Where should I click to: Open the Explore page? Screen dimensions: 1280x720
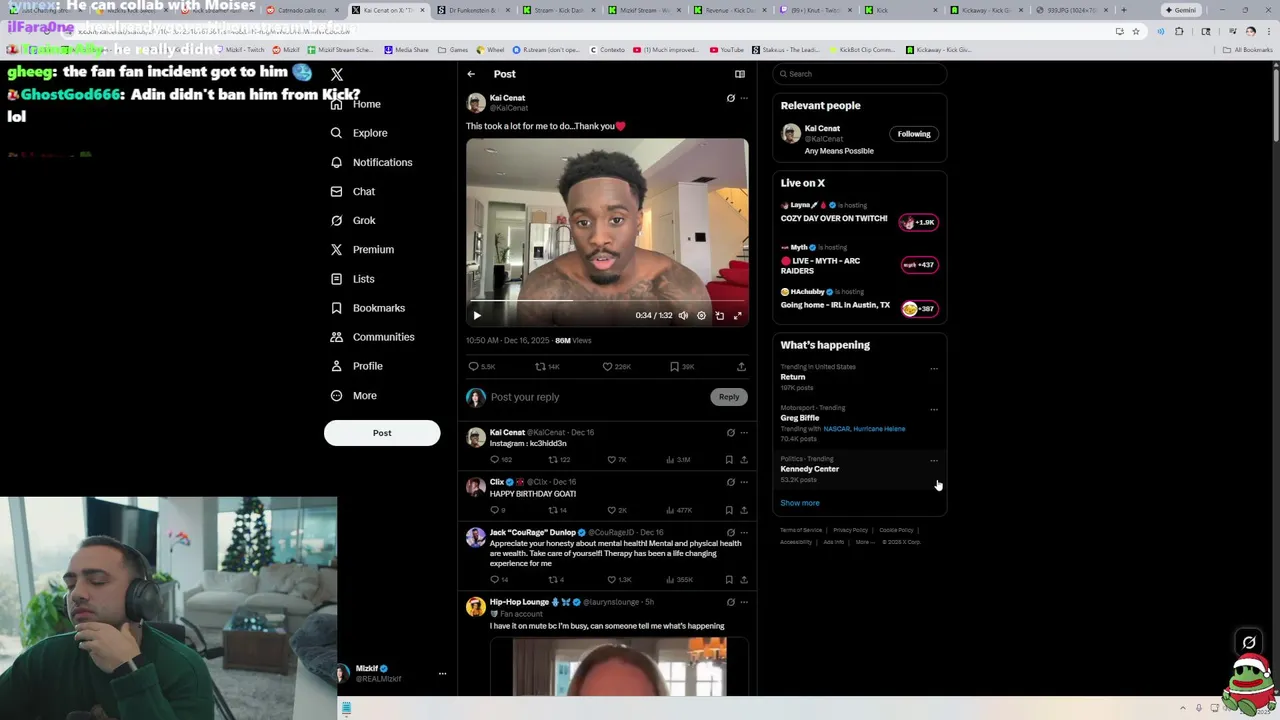(x=359, y=133)
